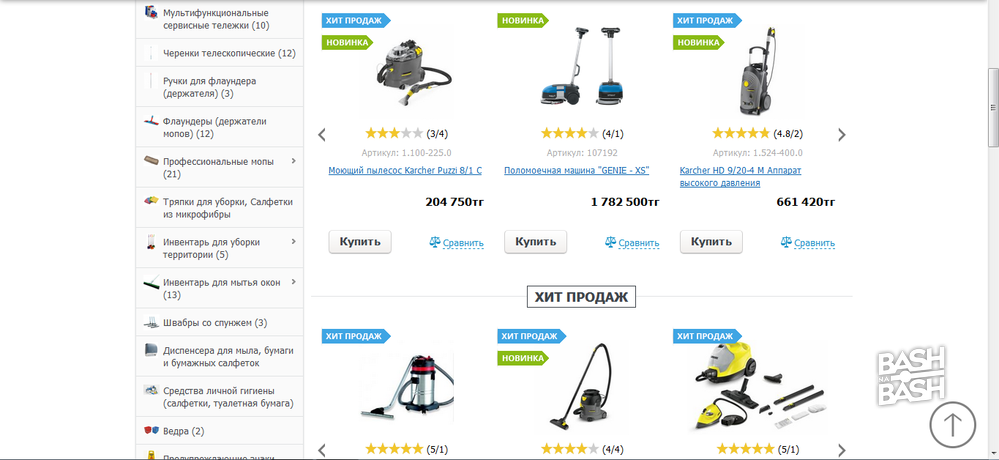Show next products with top carousel right arrow
Image resolution: width=999 pixels, height=460 pixels.
coord(842,135)
